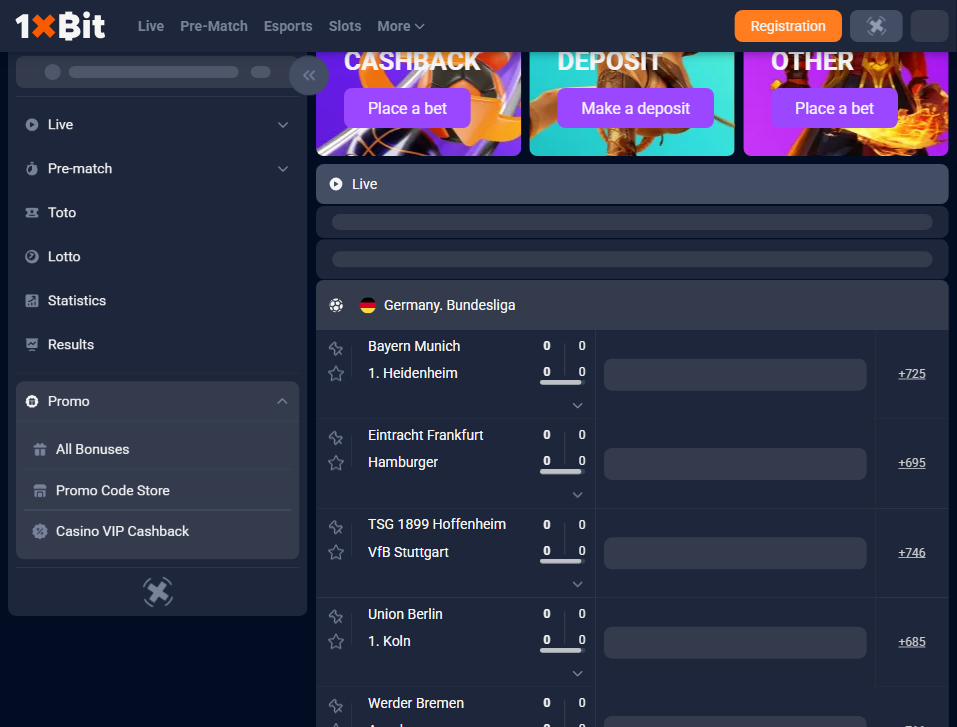Pin the Eintracht Frankfurt match
The width and height of the screenshot is (957, 727).
(336, 437)
